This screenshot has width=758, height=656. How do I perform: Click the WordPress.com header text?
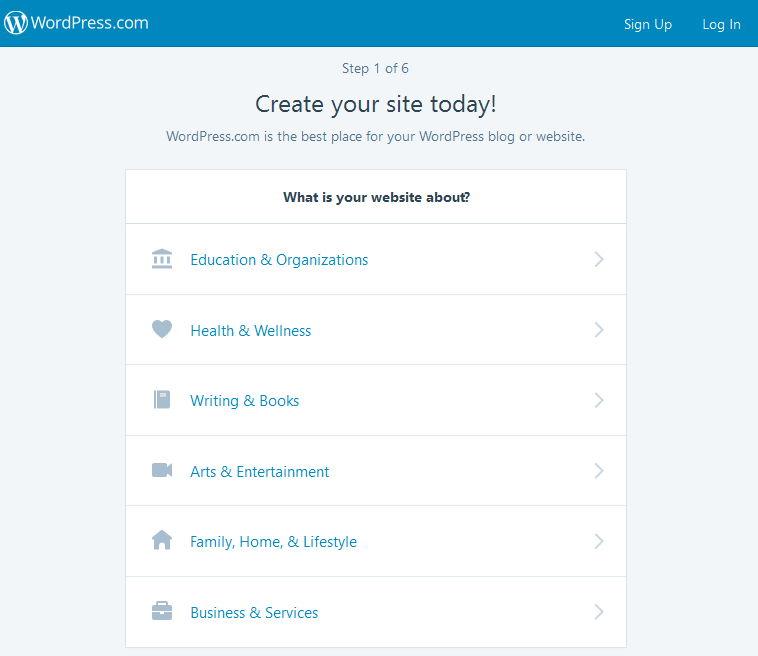[90, 23]
